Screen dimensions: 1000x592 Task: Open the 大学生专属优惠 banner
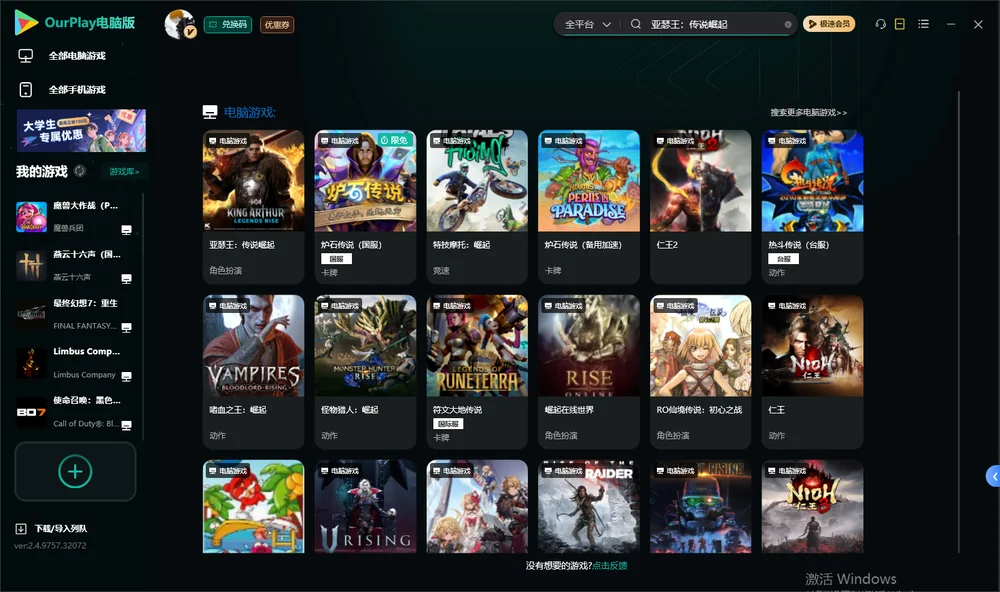(82, 131)
